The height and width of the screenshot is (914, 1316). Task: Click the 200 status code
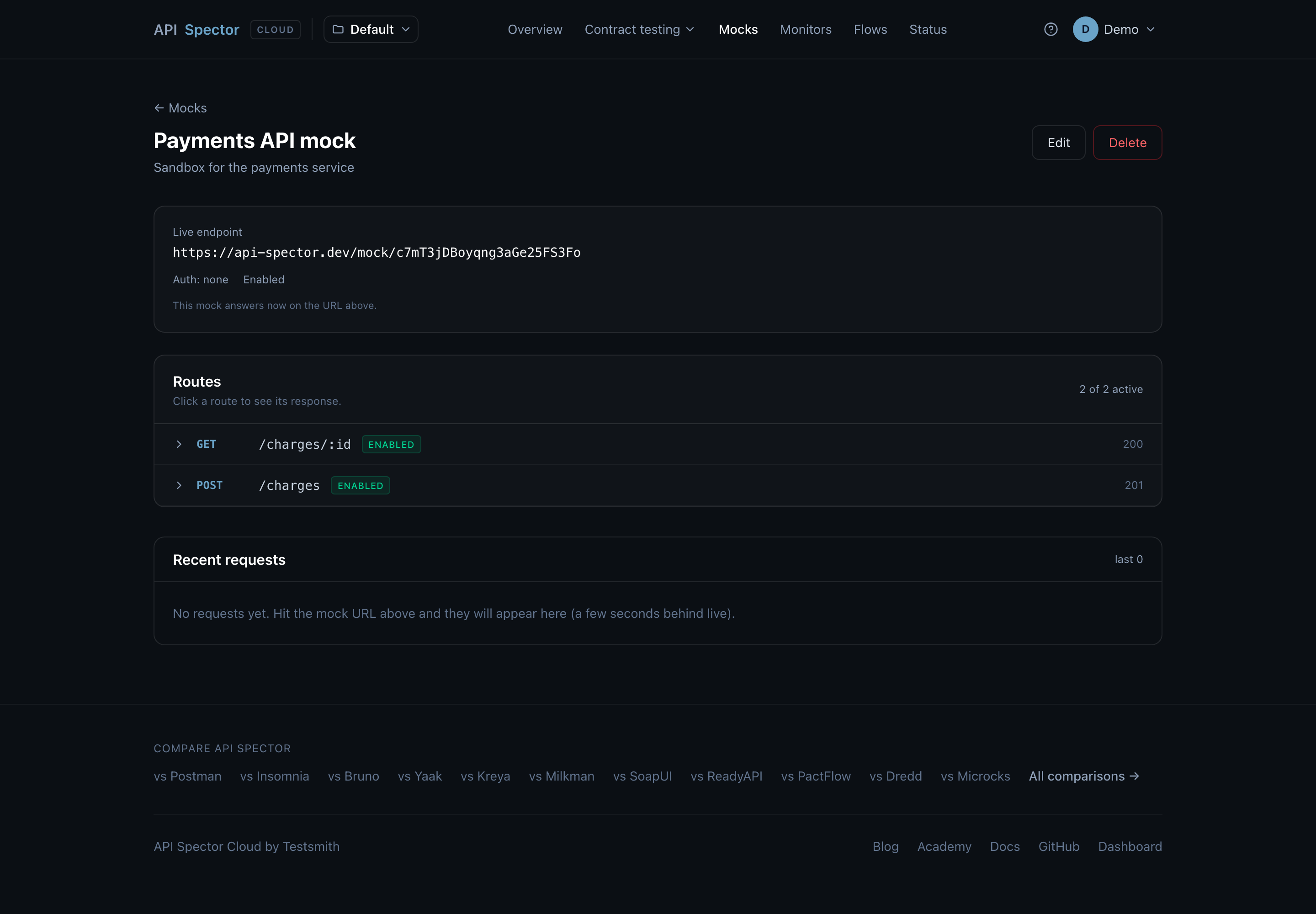[x=1133, y=444]
